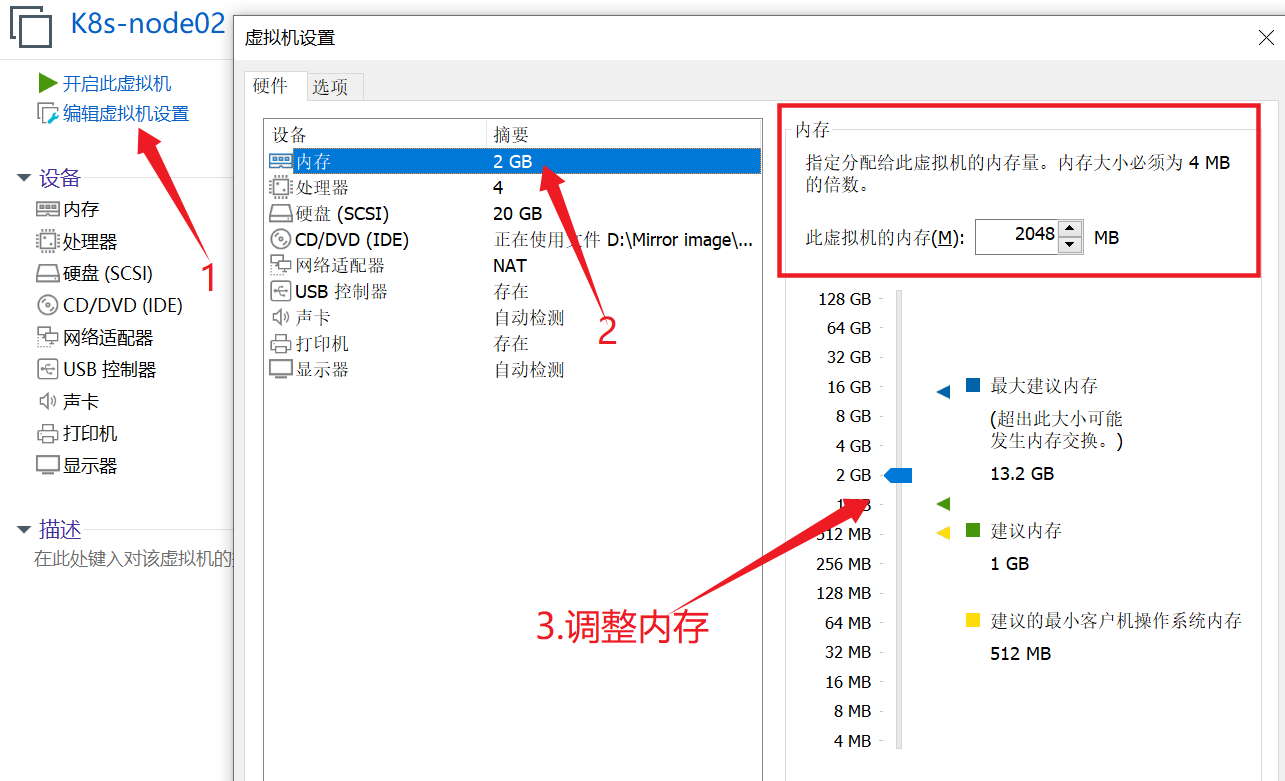Image resolution: width=1285 pixels, height=781 pixels.
Task: Click the green play icon to start VM
Action: point(47,83)
